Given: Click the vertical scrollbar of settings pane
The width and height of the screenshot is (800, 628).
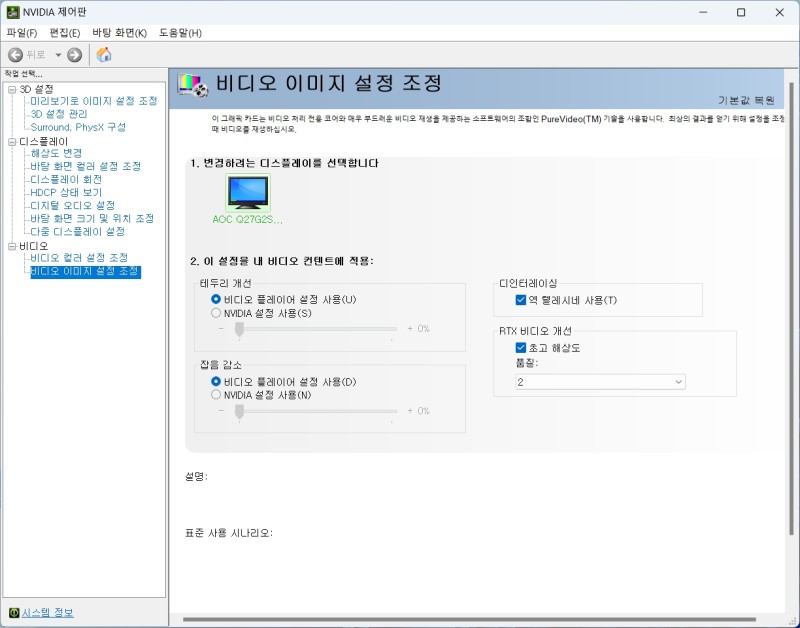Looking at the screenshot, I should coord(791,309).
